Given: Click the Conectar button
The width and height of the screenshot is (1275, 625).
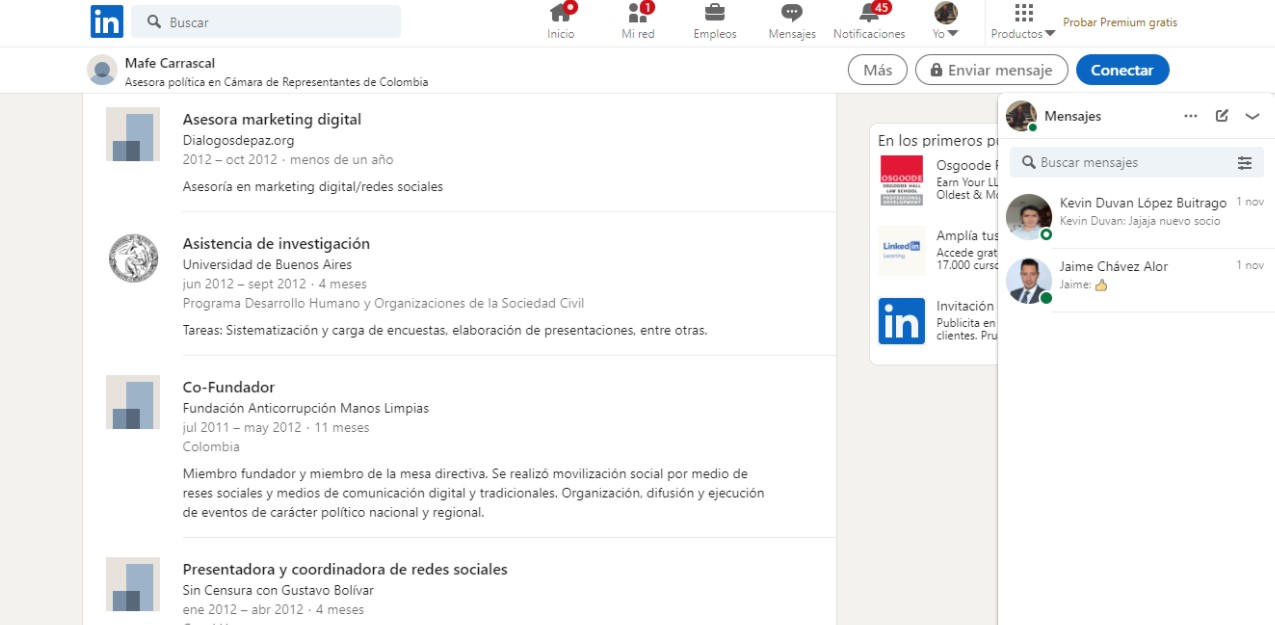Looking at the screenshot, I should (1122, 70).
